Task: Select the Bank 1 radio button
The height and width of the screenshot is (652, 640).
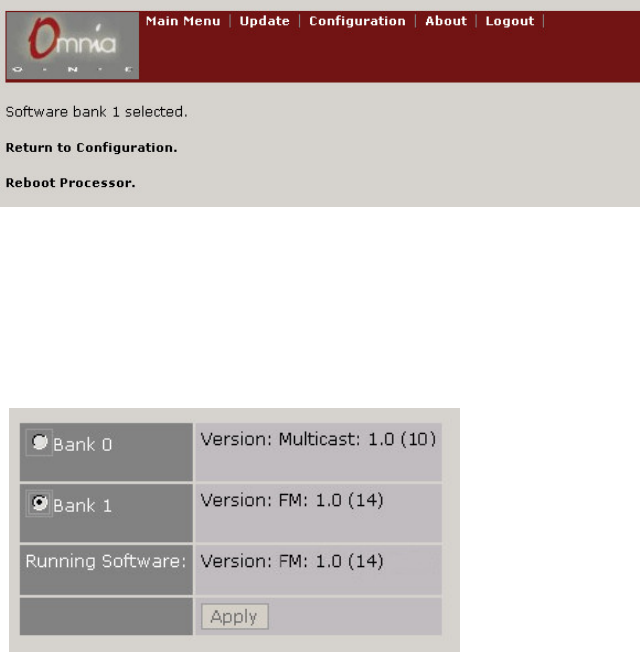Action: click(x=40, y=504)
